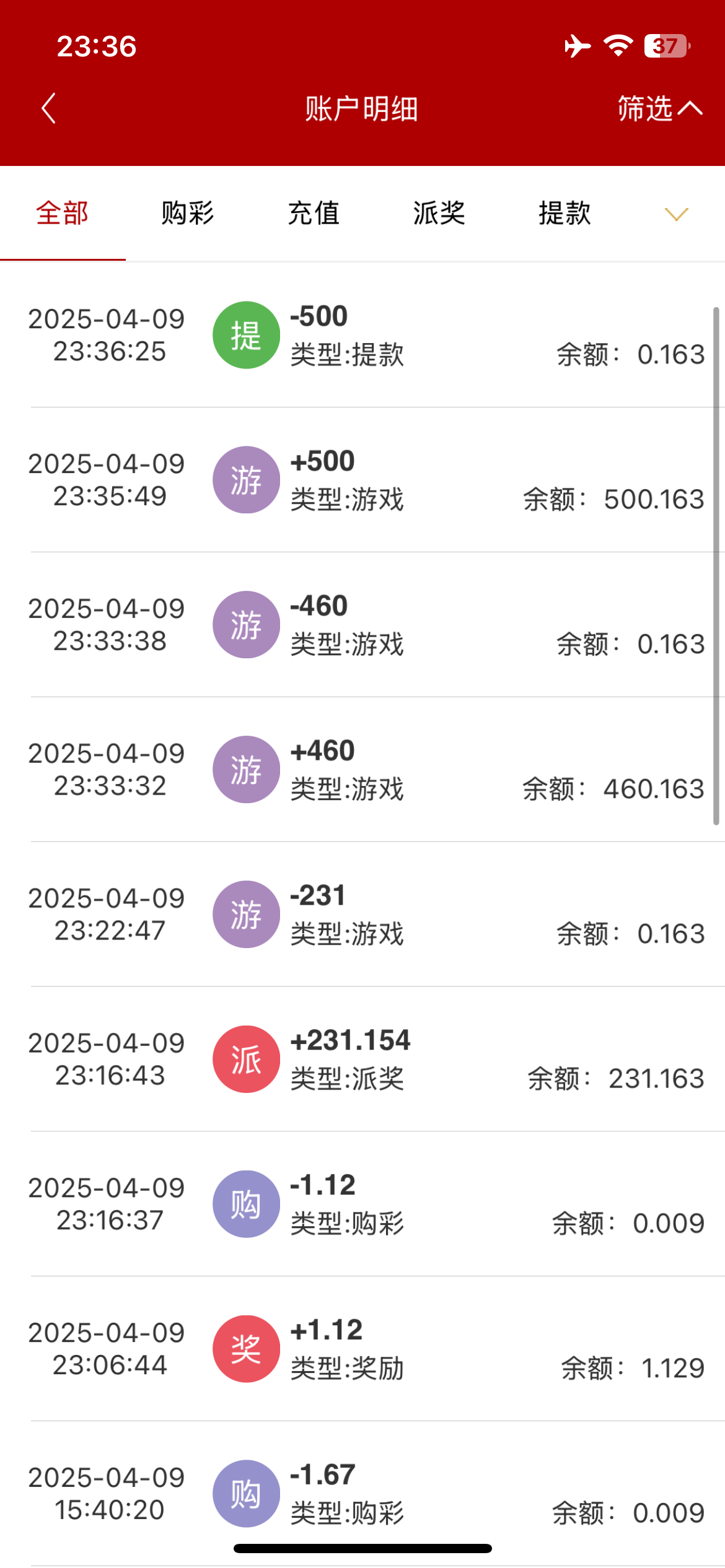Tap purple 游 icon beside +500 entry
Viewport: 725px width, 1568px height.
pyautogui.click(x=246, y=480)
